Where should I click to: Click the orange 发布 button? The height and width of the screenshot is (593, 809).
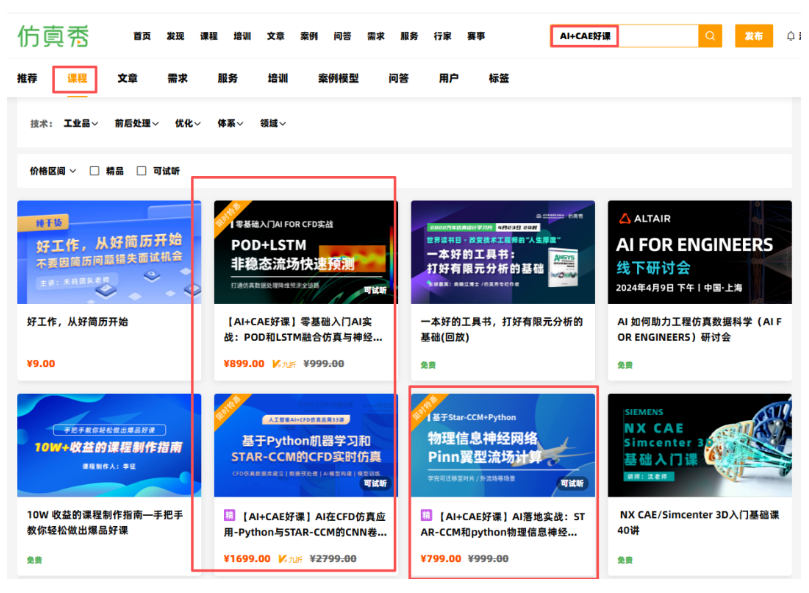[x=754, y=36]
